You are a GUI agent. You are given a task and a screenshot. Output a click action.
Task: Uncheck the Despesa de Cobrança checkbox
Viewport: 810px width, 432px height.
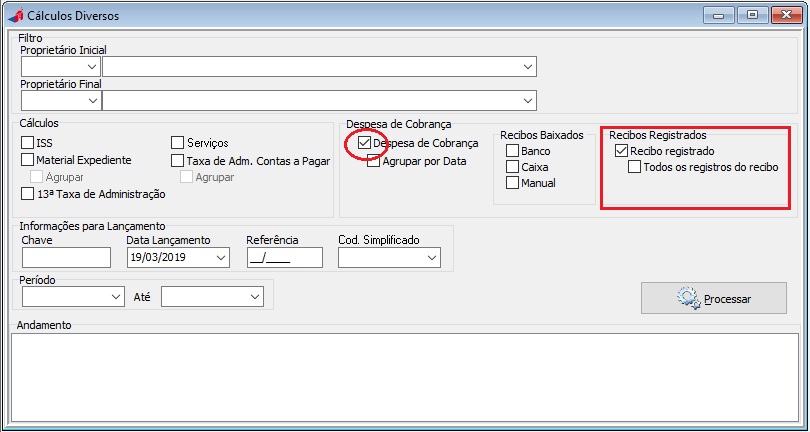(364, 143)
